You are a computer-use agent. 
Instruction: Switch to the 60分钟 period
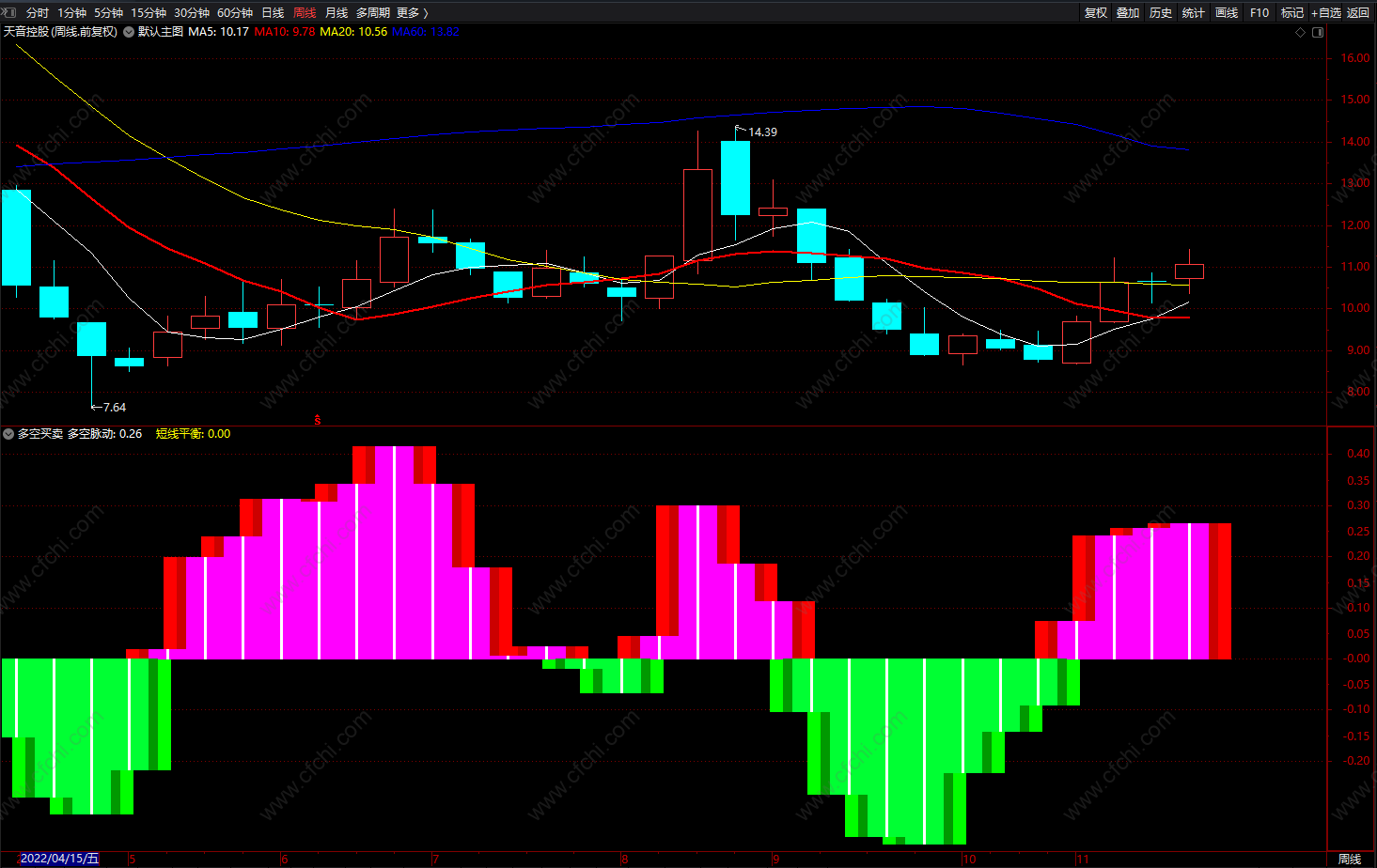coord(235,12)
